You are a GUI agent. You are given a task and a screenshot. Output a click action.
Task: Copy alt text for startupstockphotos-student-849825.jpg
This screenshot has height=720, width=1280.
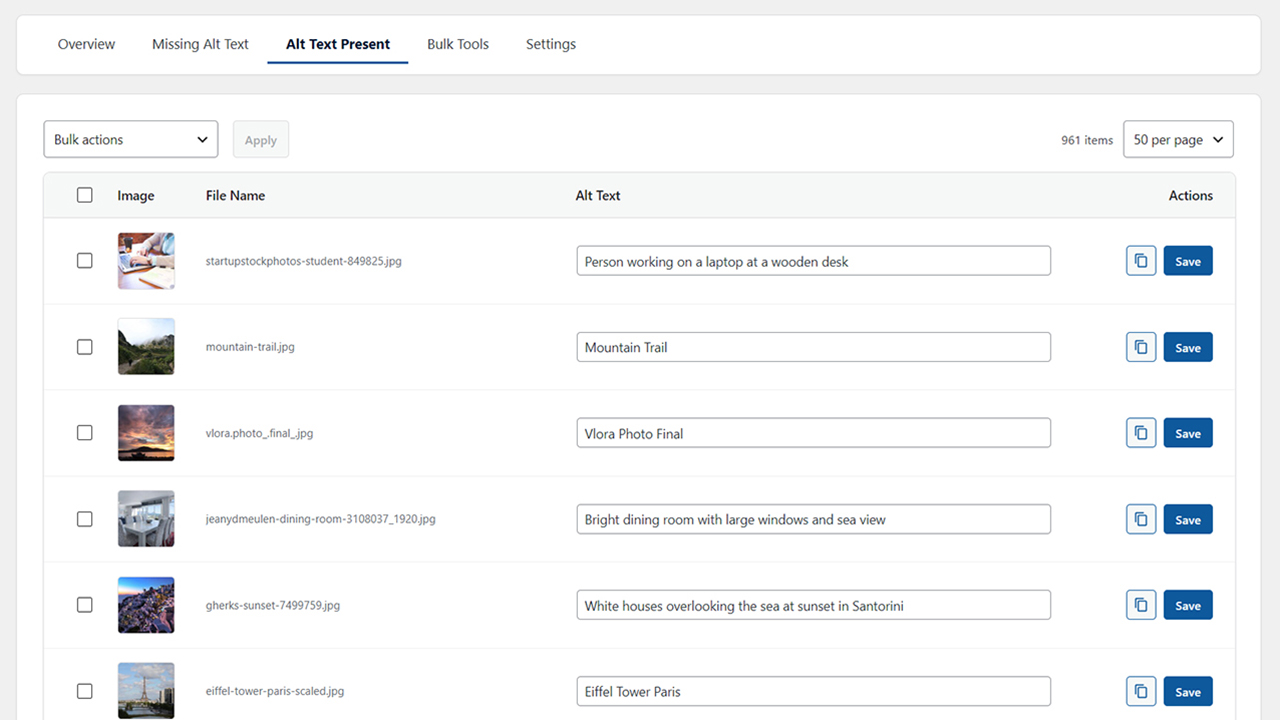point(1141,261)
